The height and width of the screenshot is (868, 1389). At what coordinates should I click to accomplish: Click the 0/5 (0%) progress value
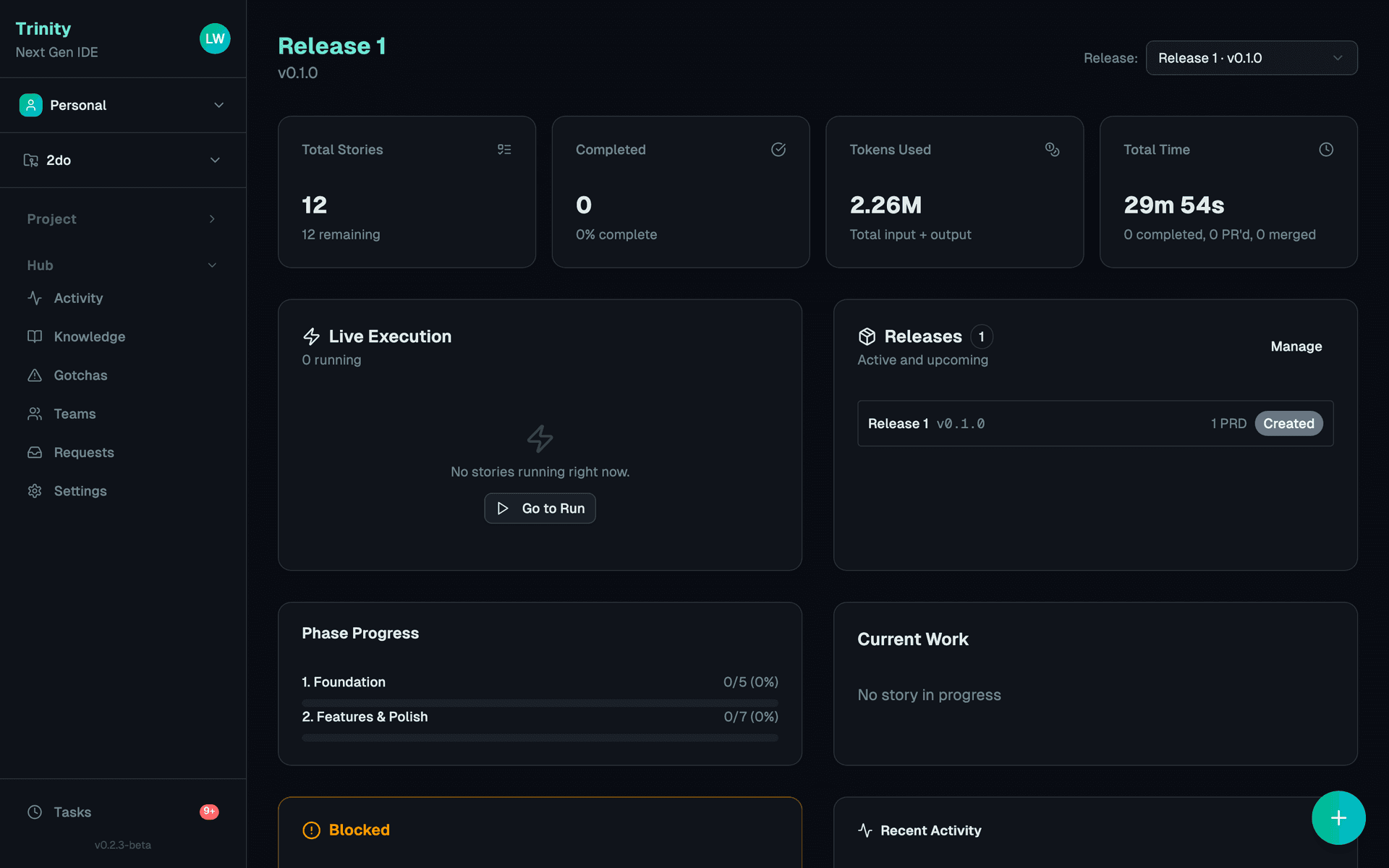[x=751, y=682]
